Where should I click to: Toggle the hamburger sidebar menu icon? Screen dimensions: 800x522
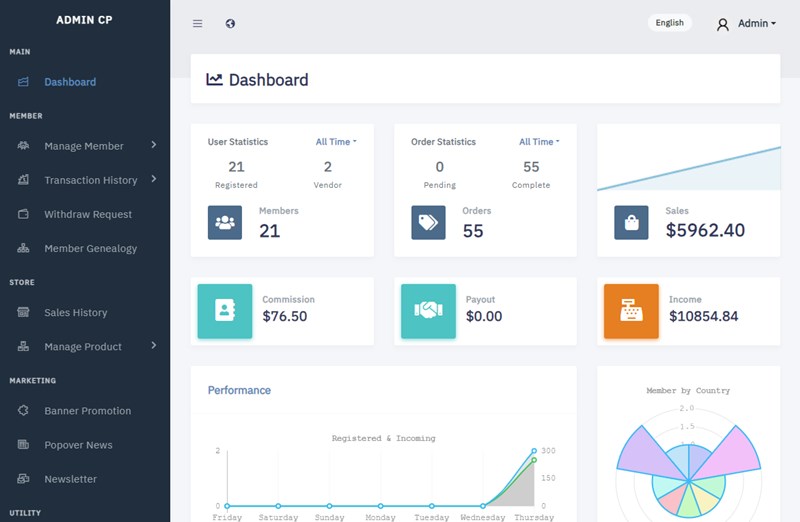pyautogui.click(x=197, y=23)
